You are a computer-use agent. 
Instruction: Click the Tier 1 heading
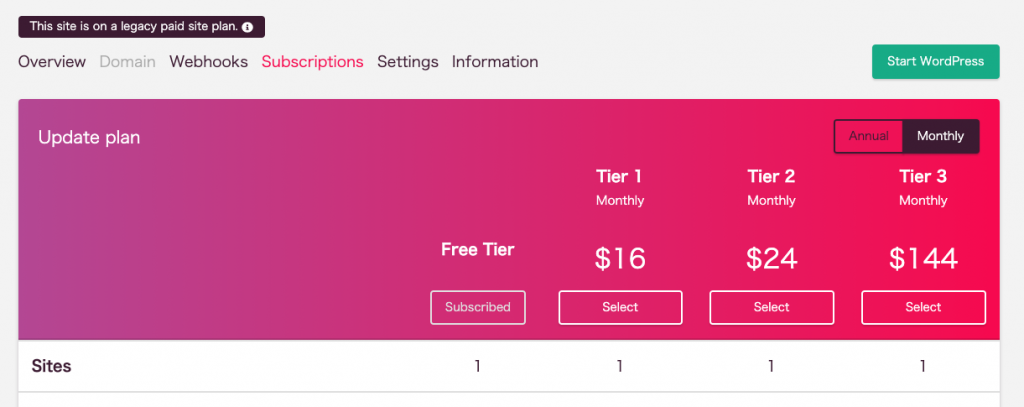620,176
